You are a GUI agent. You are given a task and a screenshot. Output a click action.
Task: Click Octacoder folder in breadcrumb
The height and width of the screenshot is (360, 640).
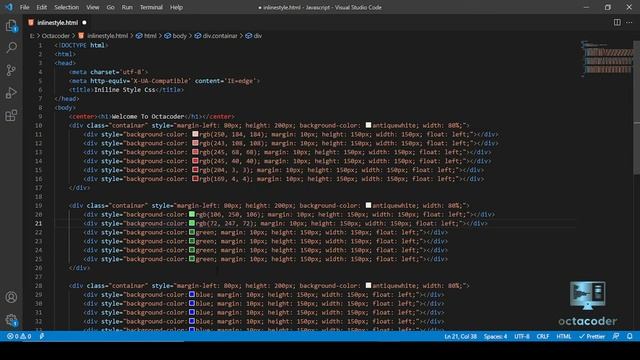pos(56,36)
